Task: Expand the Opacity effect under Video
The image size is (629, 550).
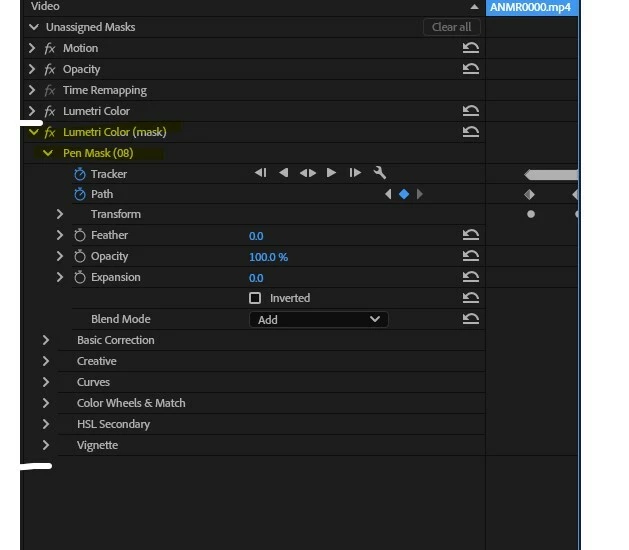Action: [32, 69]
